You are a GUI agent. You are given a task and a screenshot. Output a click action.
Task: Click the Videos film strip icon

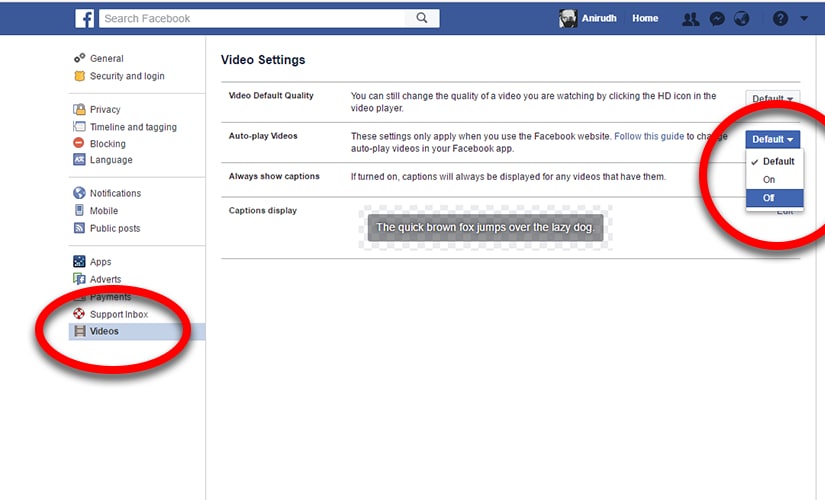point(79,331)
